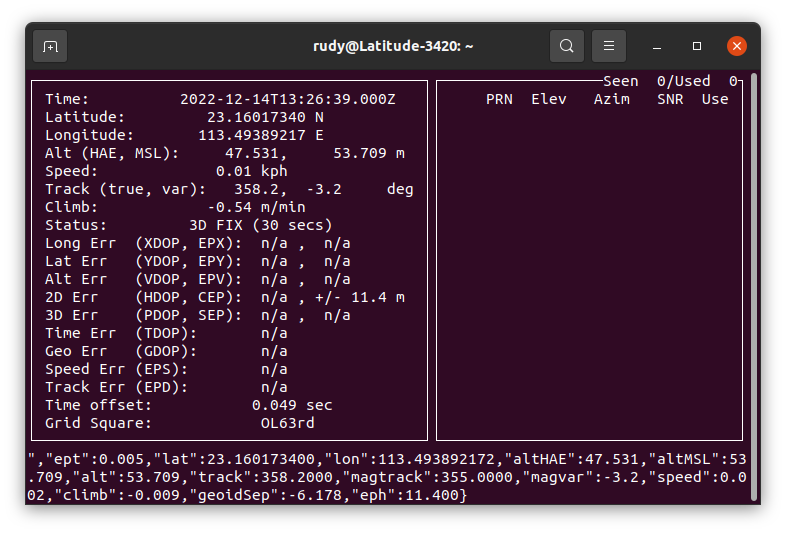786x533 pixels.
Task: Click longitude value 113.49389217 E
Action: (x=261, y=135)
